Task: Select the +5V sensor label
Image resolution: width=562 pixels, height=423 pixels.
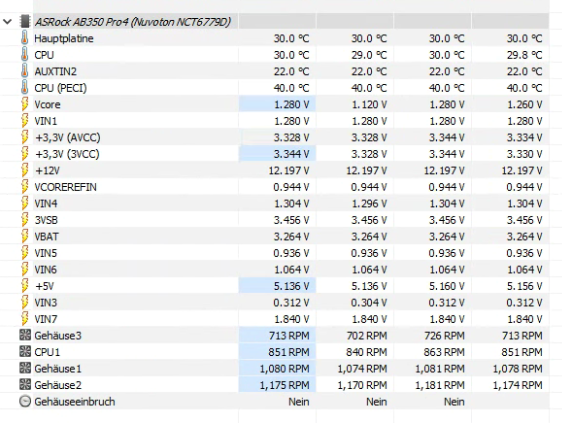Action: (x=44, y=286)
